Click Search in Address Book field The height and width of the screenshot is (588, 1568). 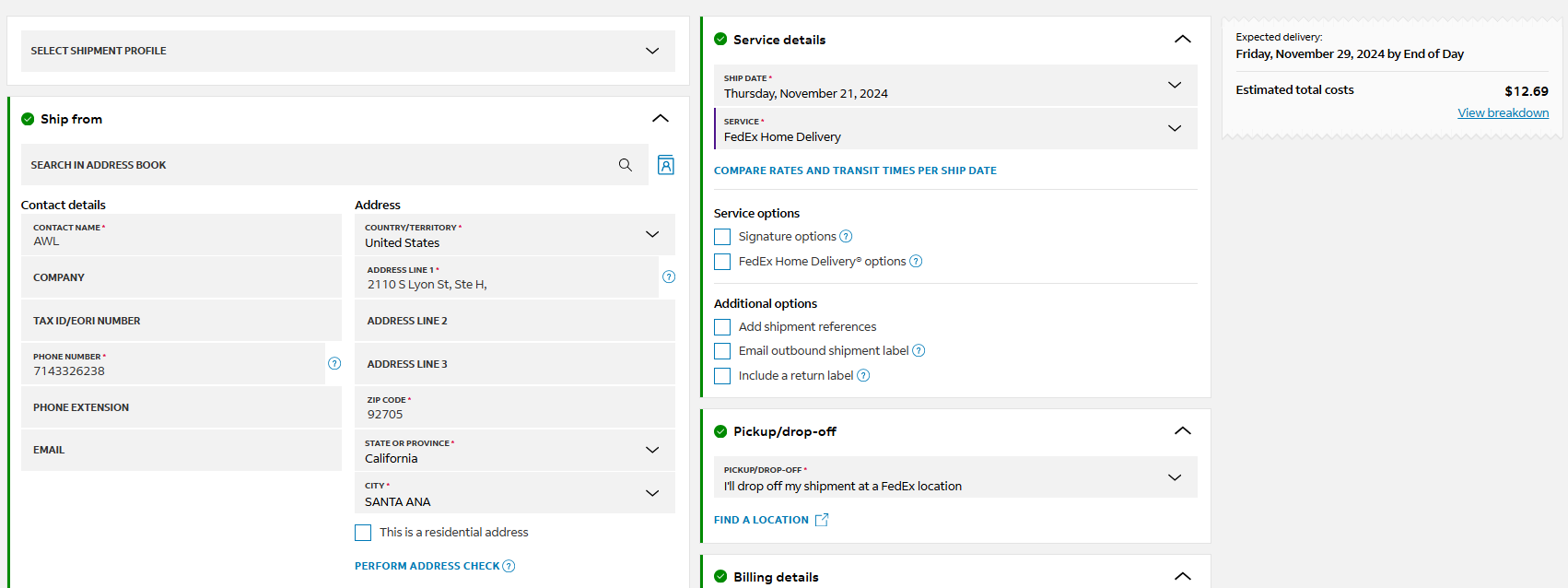(334, 165)
